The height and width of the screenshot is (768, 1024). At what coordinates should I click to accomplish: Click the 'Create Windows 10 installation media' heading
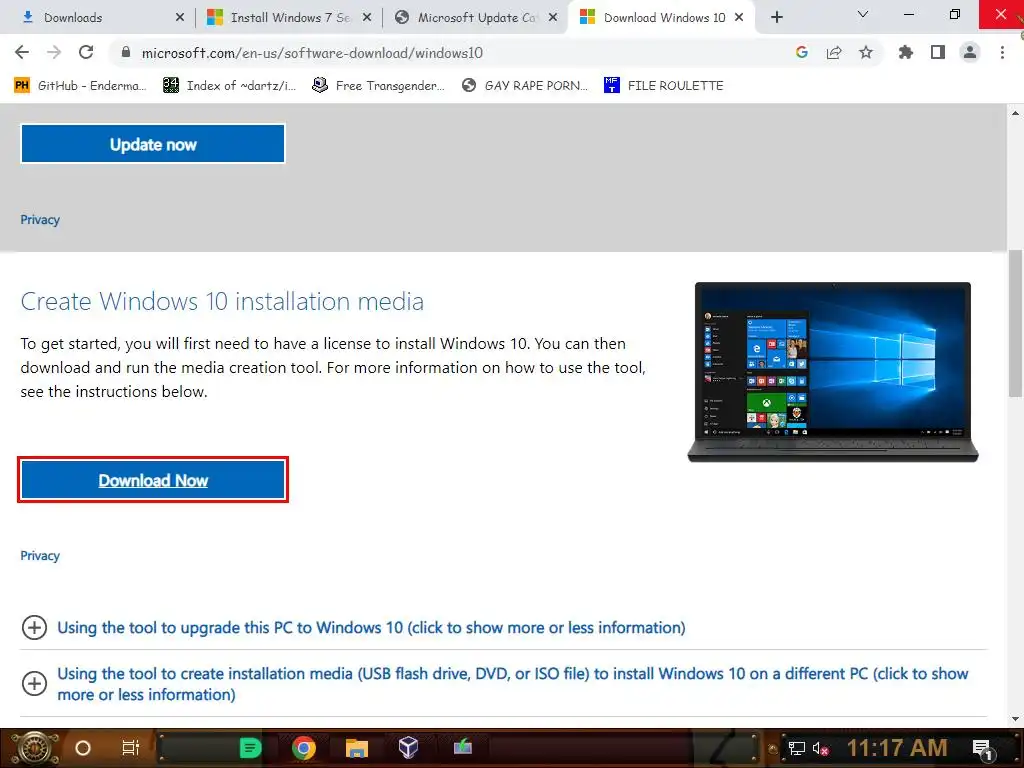222,301
